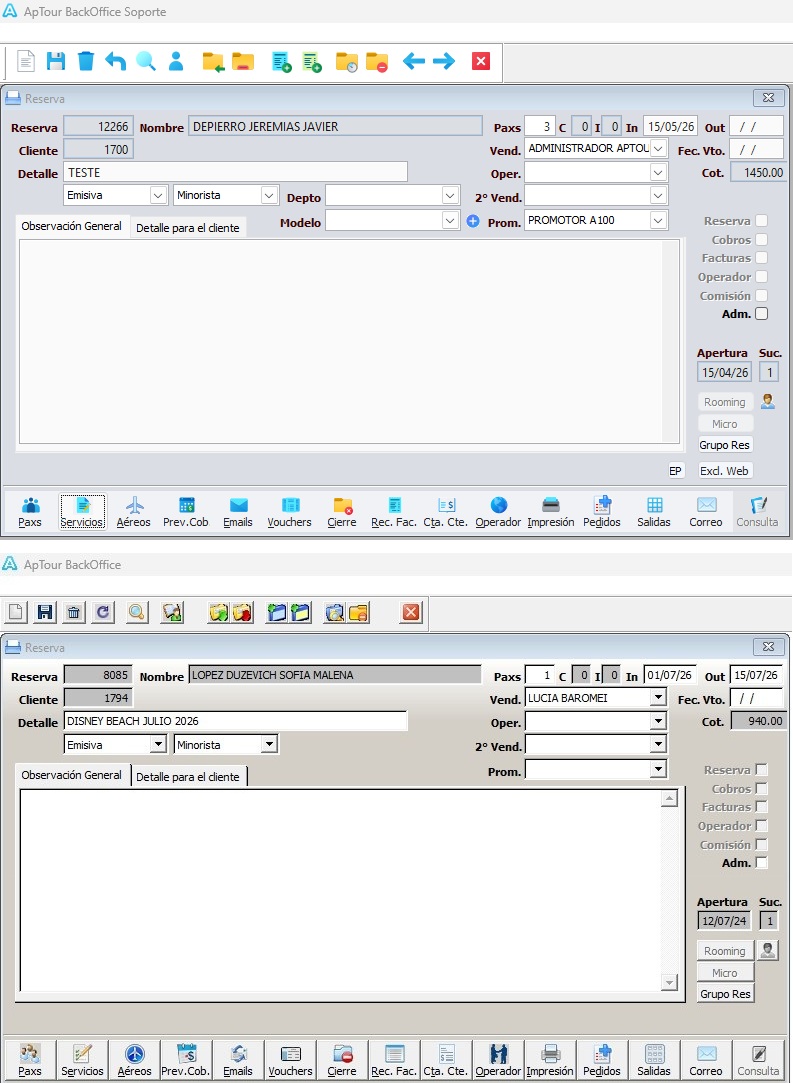
Task: Go to next record with blue right arrow
Action: point(444,61)
